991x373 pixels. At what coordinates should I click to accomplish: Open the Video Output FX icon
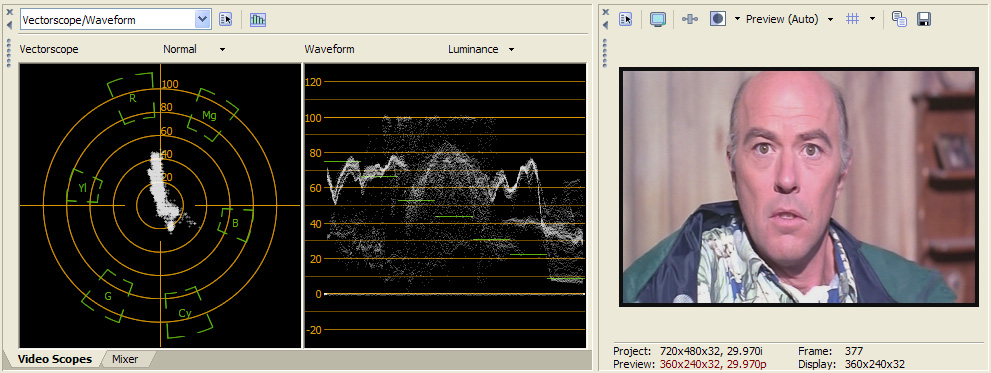690,20
